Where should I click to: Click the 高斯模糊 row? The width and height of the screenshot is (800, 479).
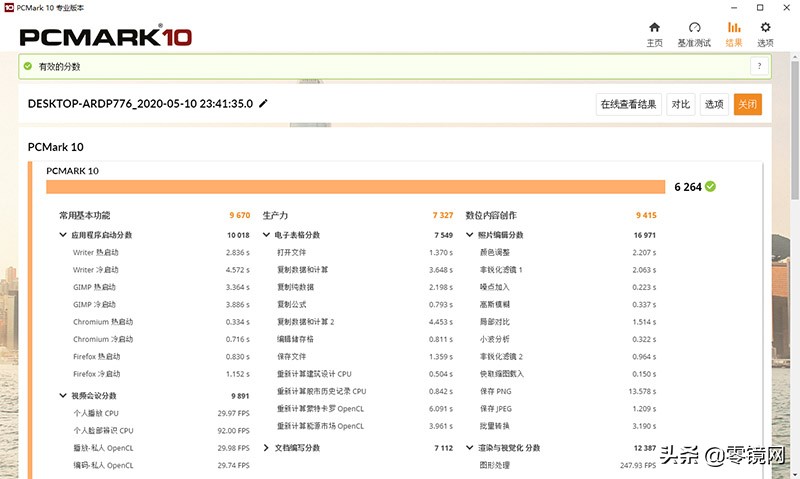(x=568, y=305)
